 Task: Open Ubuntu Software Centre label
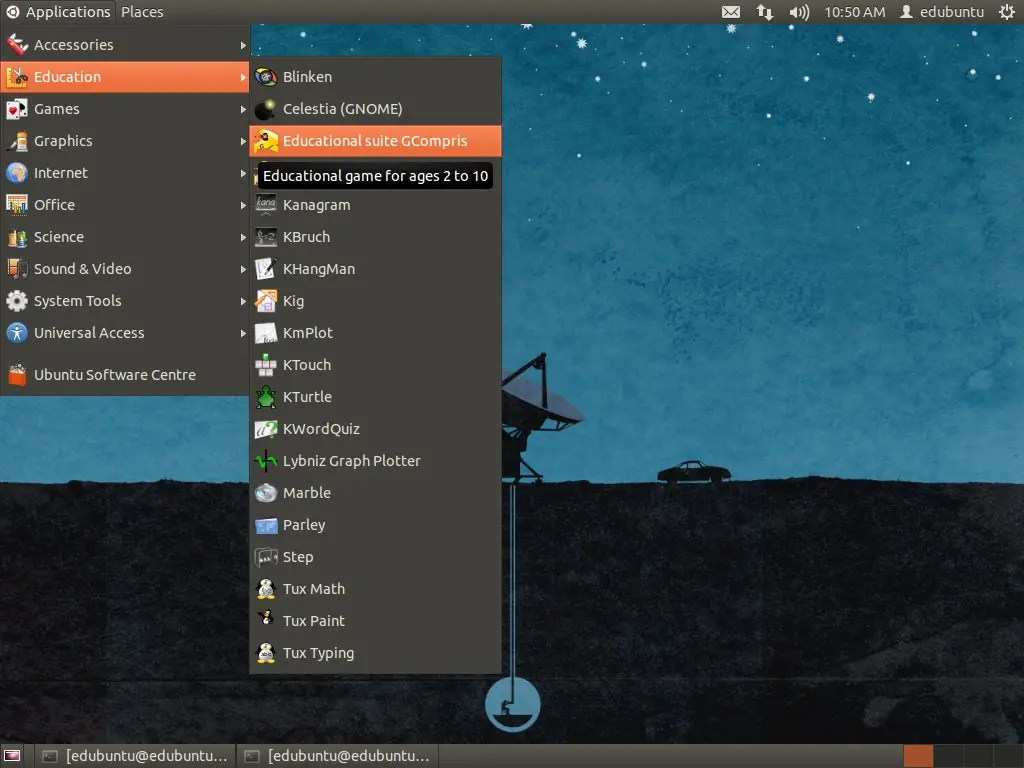115,375
